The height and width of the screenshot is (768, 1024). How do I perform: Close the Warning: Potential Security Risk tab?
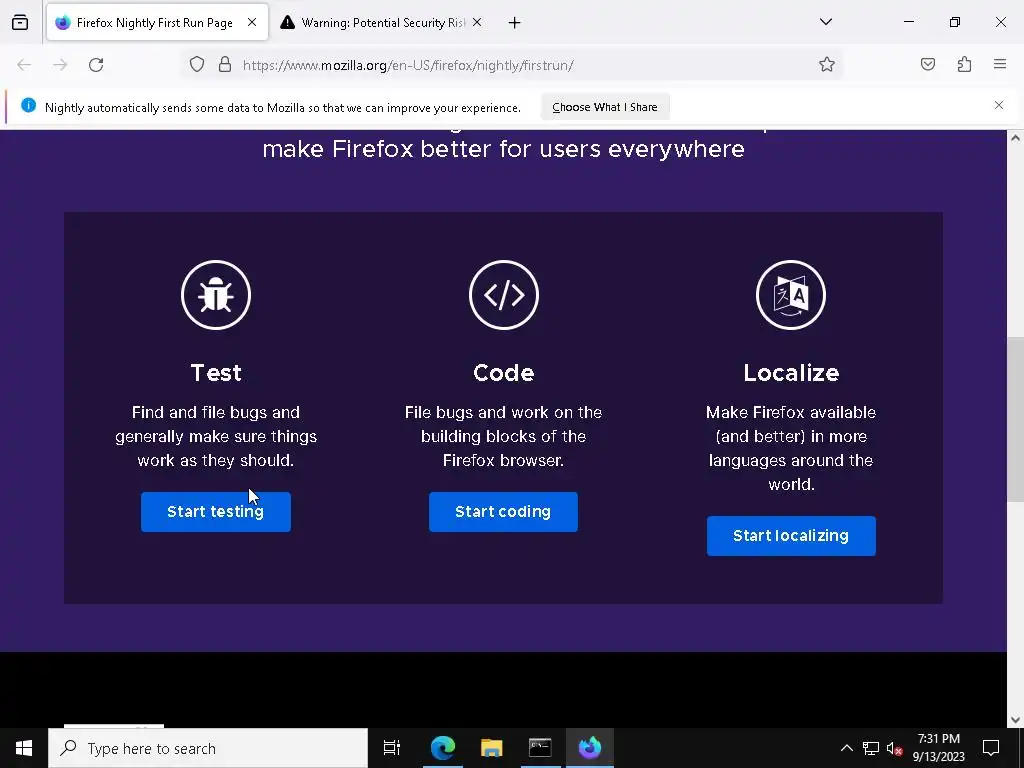[x=477, y=23]
